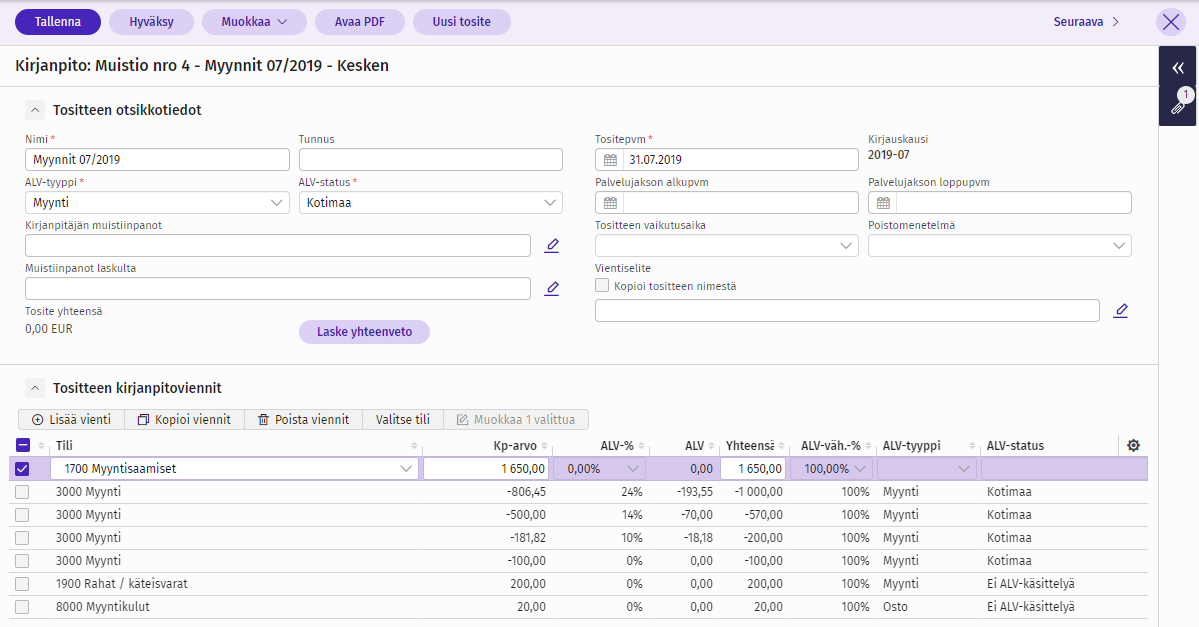Click the Muistiinpanot laskulta text field
This screenshot has height=627, width=1199.
click(278, 288)
